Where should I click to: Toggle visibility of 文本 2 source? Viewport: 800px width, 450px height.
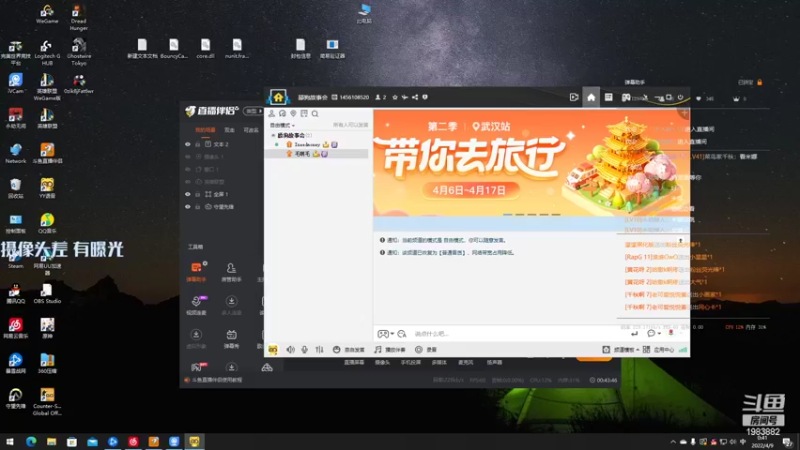coord(188,144)
